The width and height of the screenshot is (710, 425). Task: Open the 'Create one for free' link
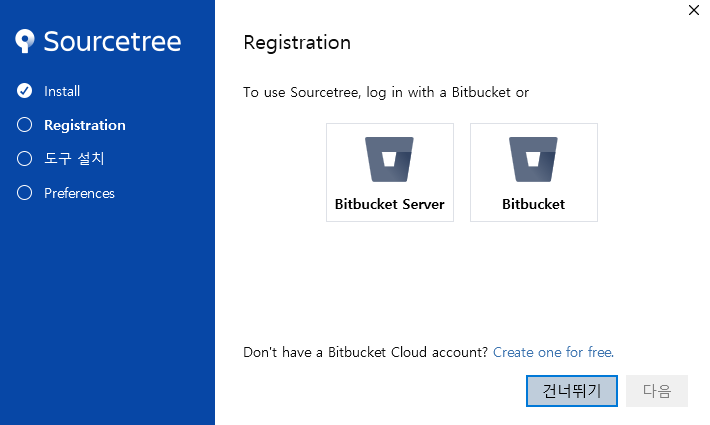[x=553, y=352]
